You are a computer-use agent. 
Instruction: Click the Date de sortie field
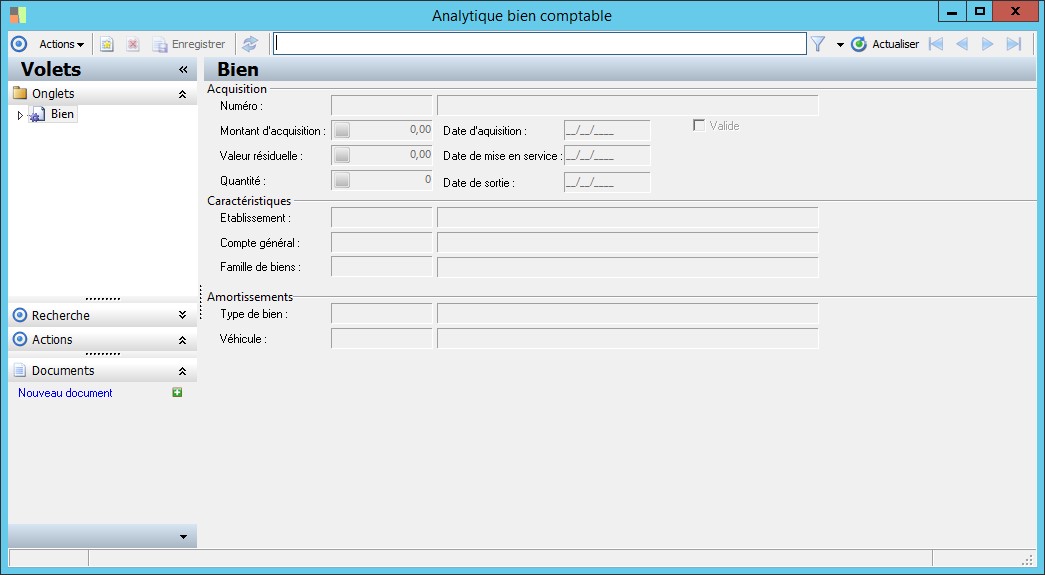(607, 183)
